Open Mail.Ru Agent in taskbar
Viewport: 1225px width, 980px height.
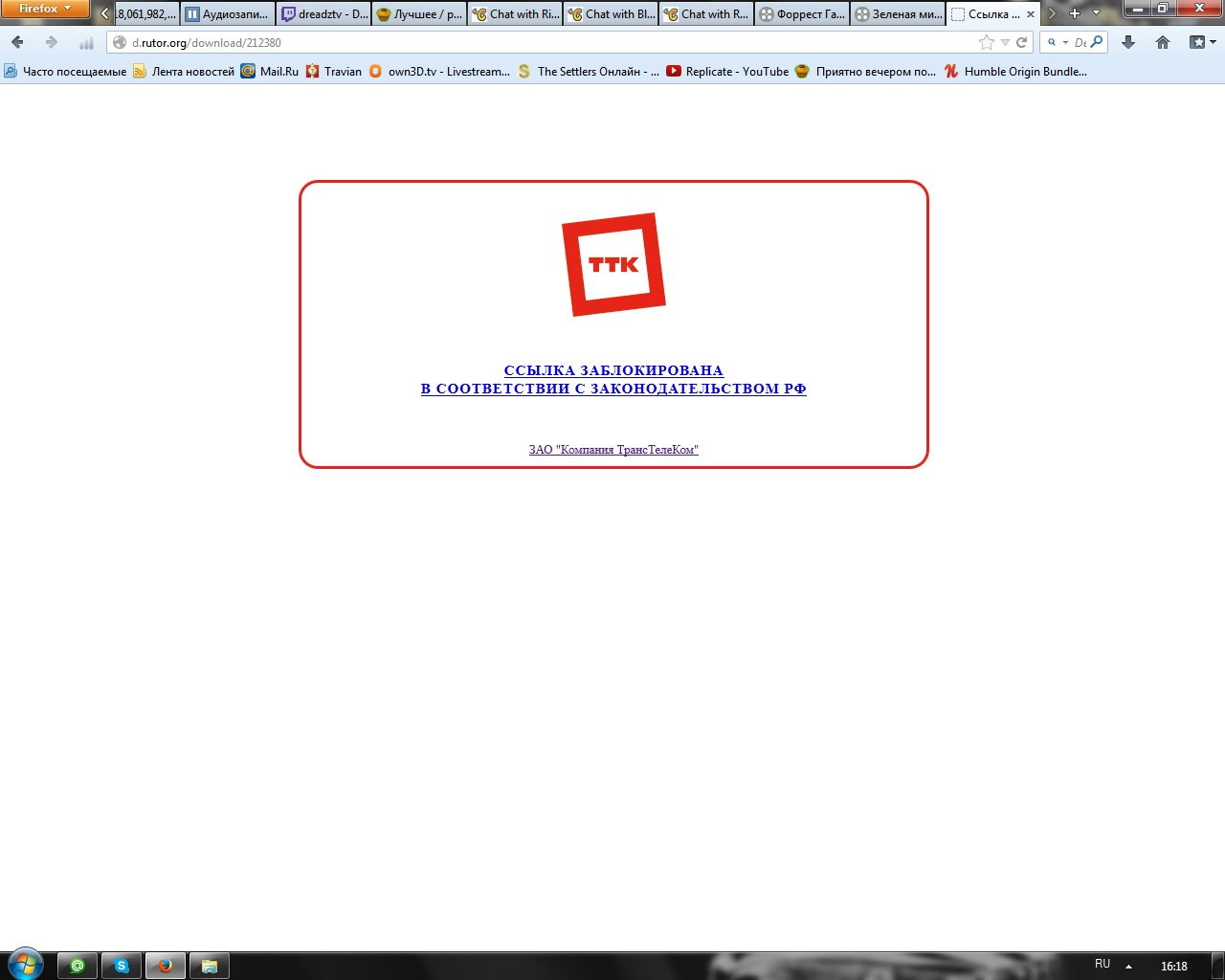coord(78,967)
